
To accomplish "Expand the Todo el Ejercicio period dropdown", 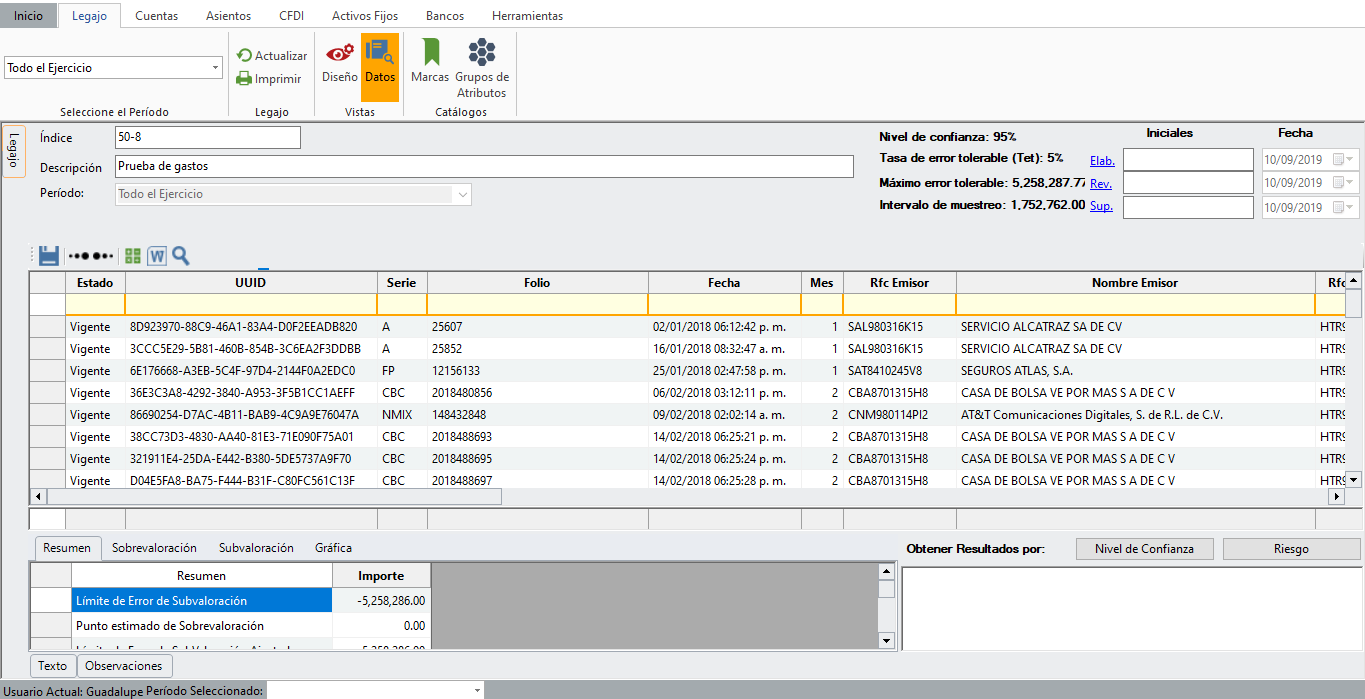I will [x=216, y=68].
